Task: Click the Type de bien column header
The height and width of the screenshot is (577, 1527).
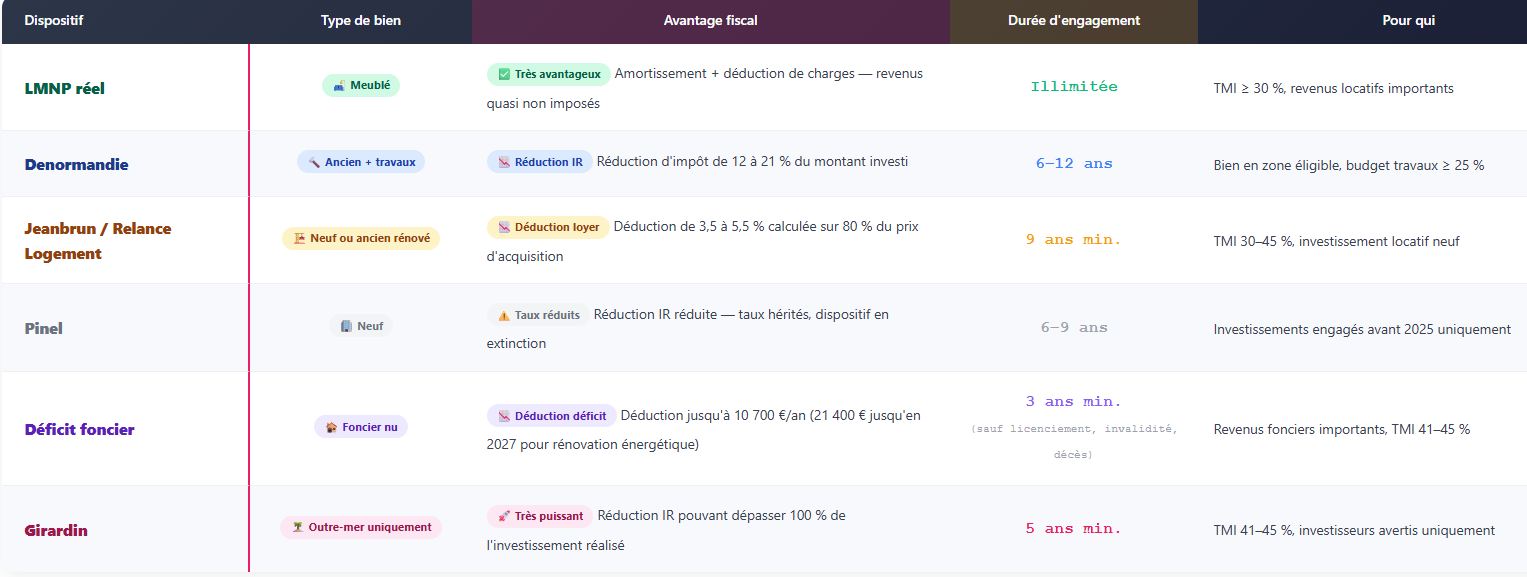Action: tap(361, 20)
